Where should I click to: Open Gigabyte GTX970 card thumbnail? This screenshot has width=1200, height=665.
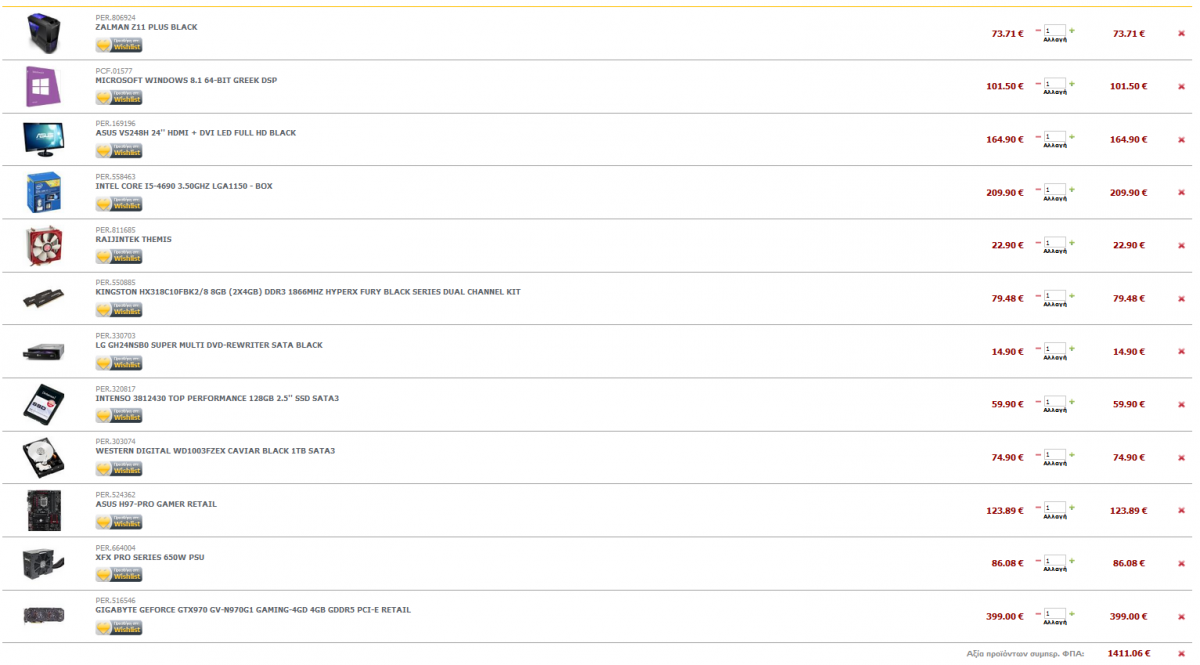point(43,614)
